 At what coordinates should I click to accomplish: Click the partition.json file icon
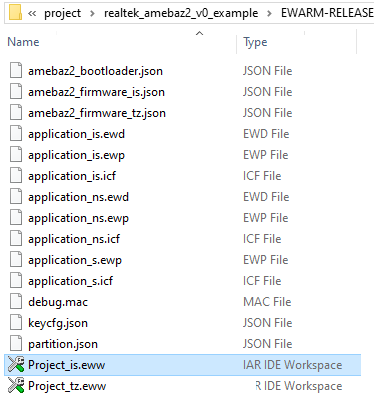tap(16, 343)
